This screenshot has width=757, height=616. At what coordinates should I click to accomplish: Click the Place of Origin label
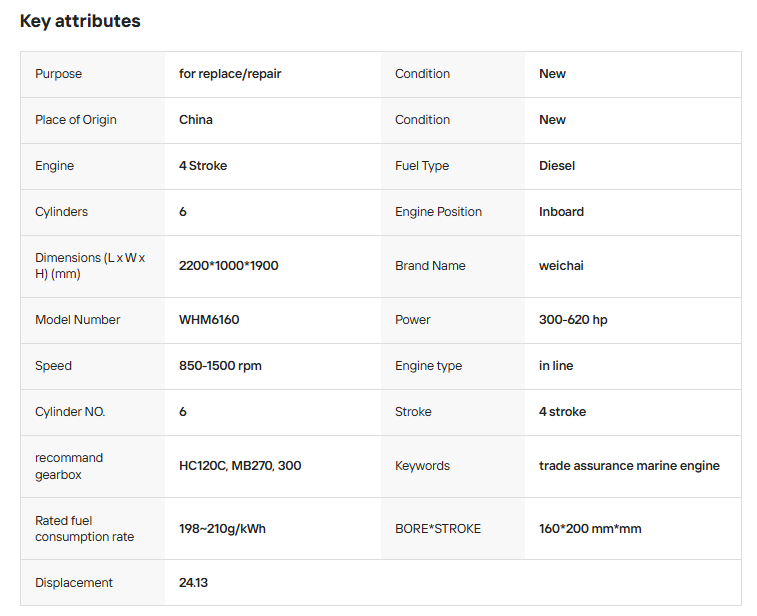tap(75, 120)
